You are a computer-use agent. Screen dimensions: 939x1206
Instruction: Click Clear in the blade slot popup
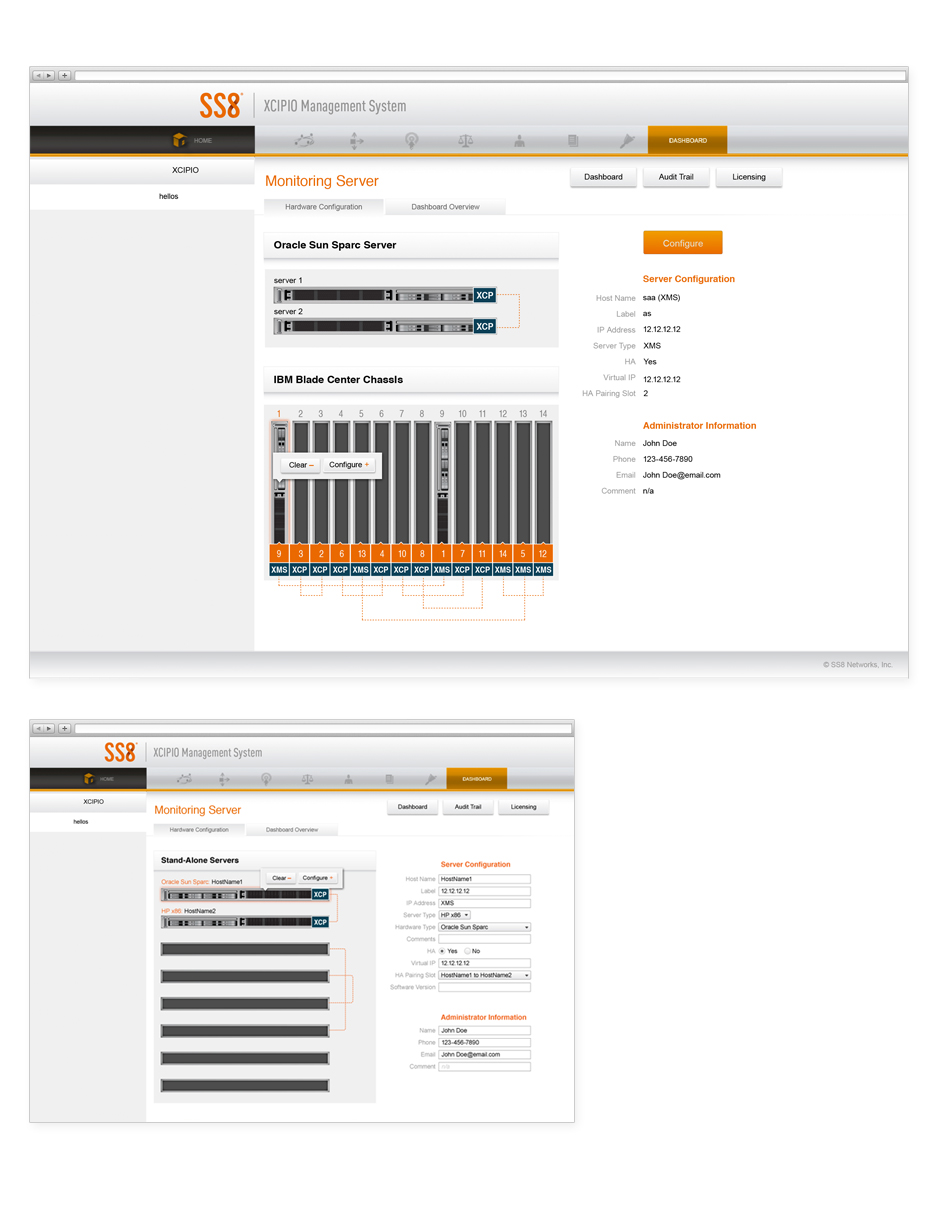[x=300, y=465]
